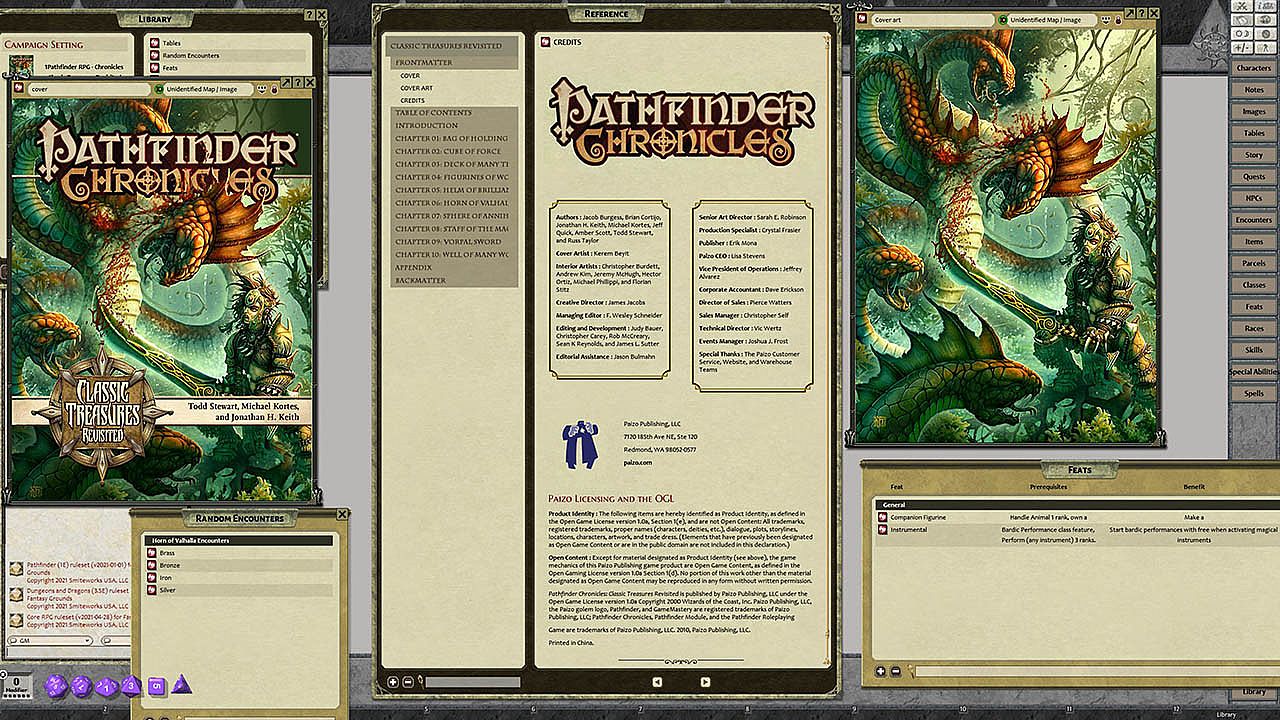Open the Parcels sidebar button
1280x720 pixels.
(1254, 263)
